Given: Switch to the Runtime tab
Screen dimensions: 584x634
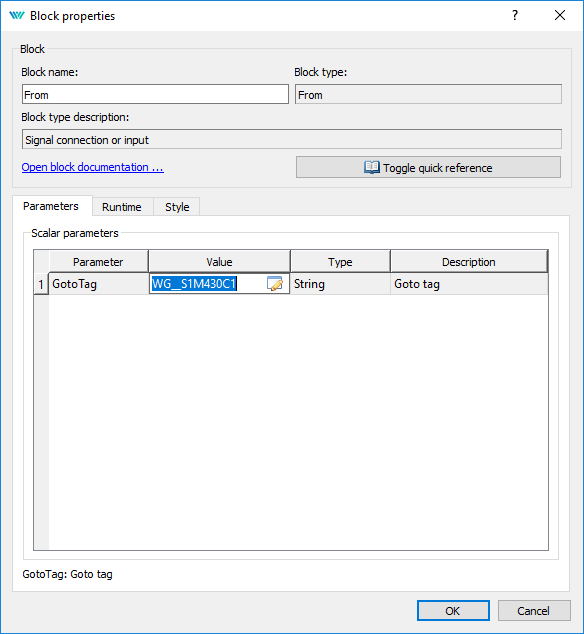Looking at the screenshot, I should 122,207.
